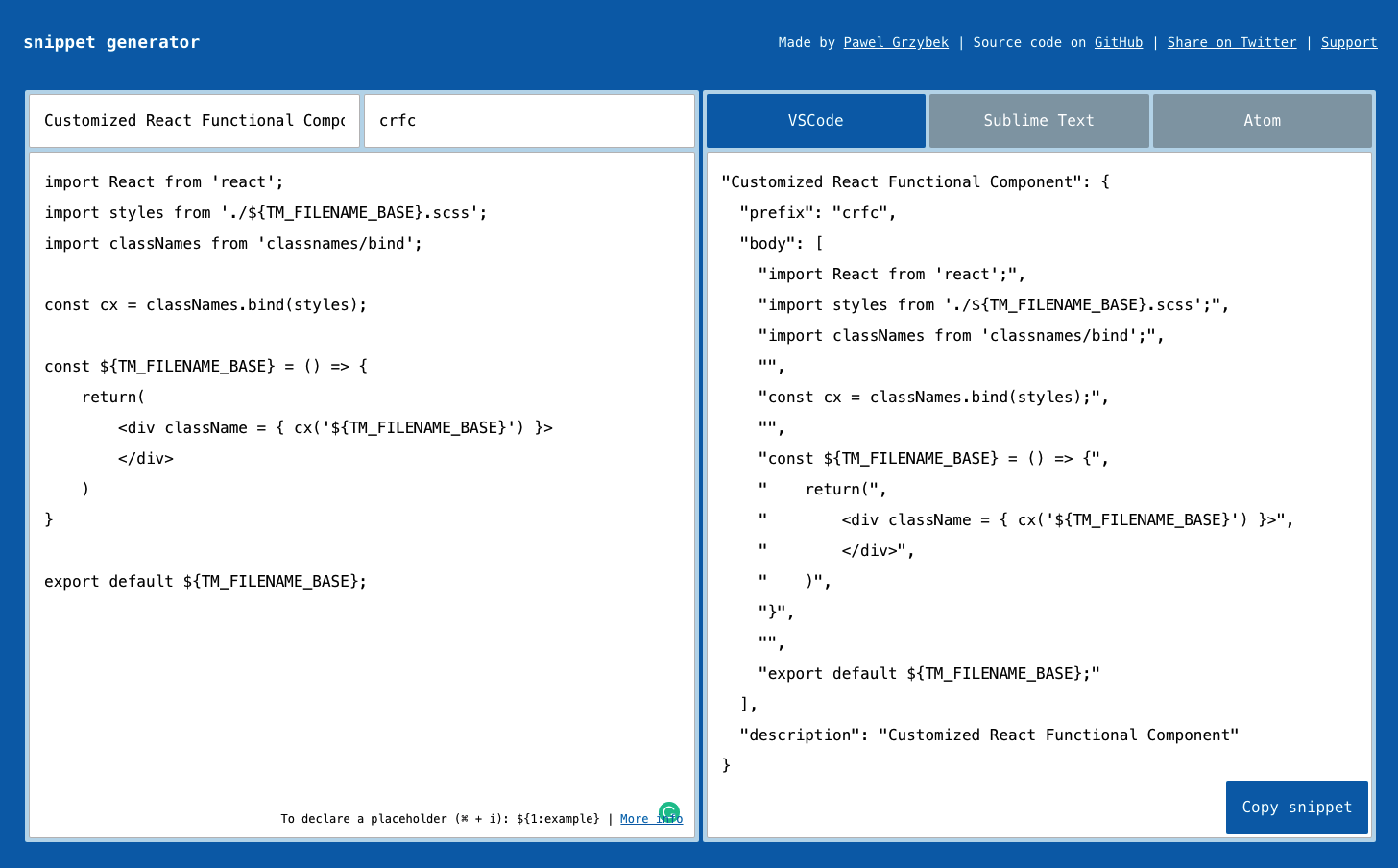Click the "</div>" line in the left editor
This screenshot has height=868, width=1398.
(146, 459)
